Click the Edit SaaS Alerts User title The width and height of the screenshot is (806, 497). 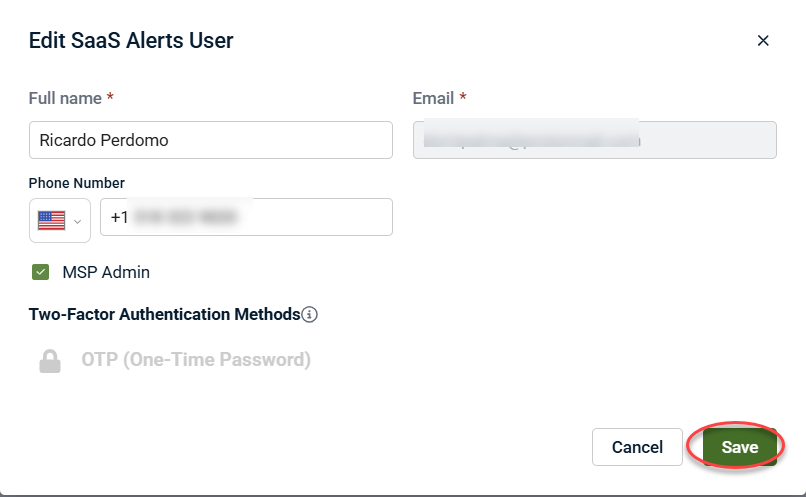(x=131, y=41)
